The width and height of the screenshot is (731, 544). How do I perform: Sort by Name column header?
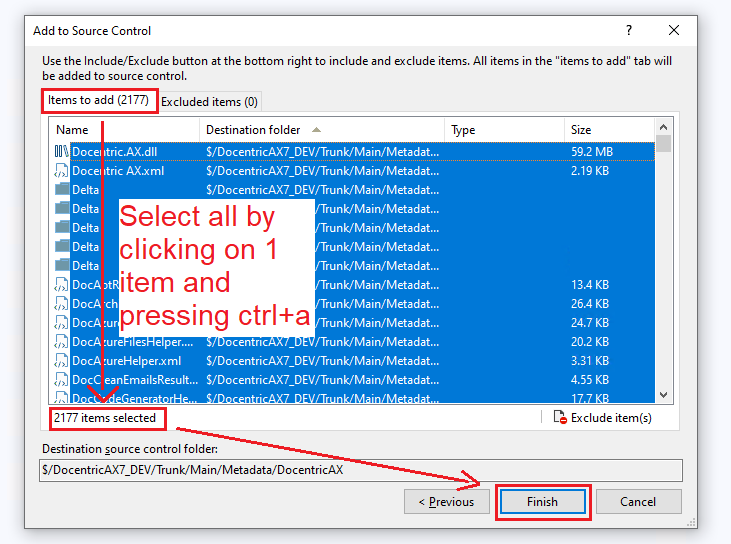point(124,130)
